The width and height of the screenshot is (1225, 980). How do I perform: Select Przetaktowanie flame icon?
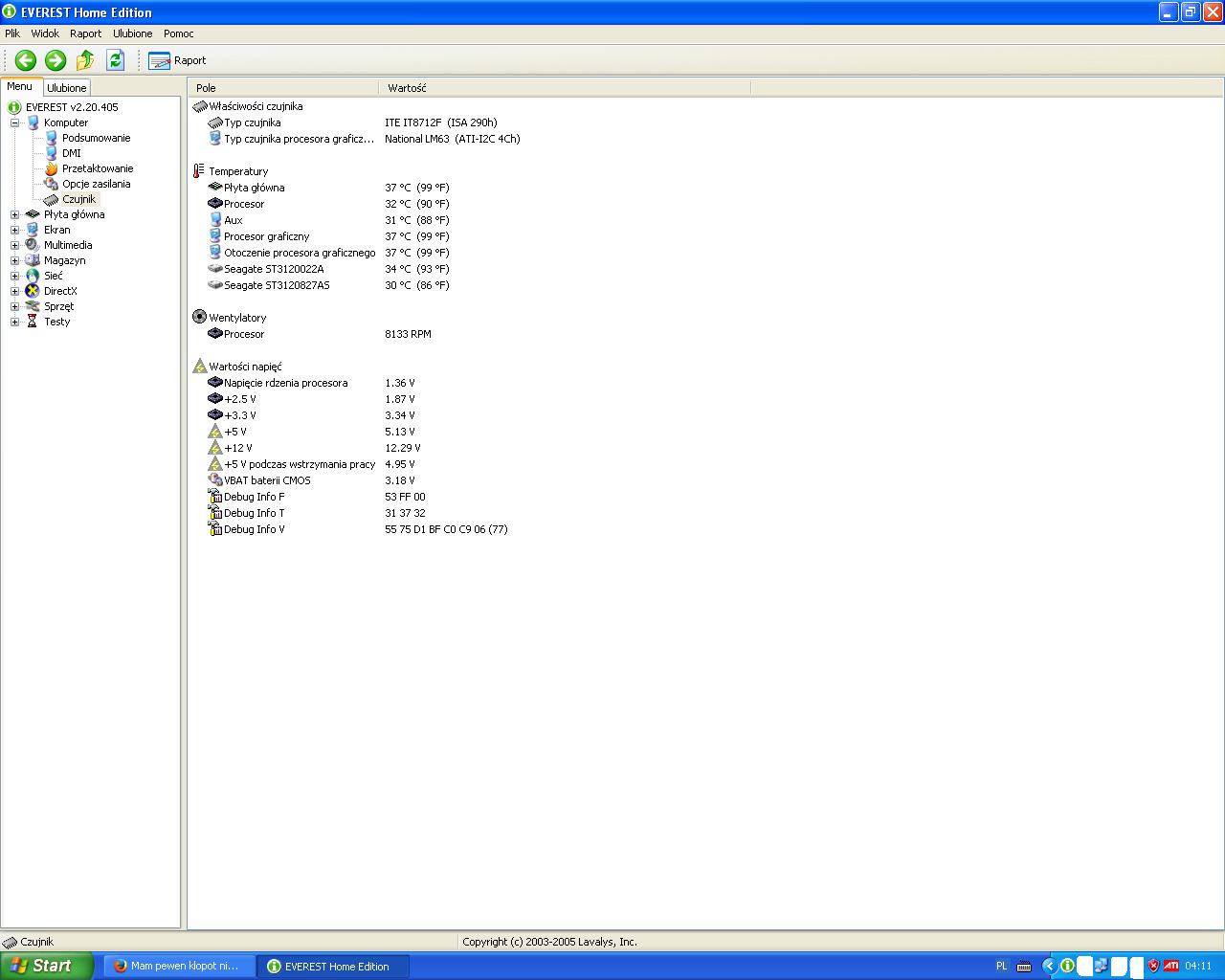click(52, 168)
